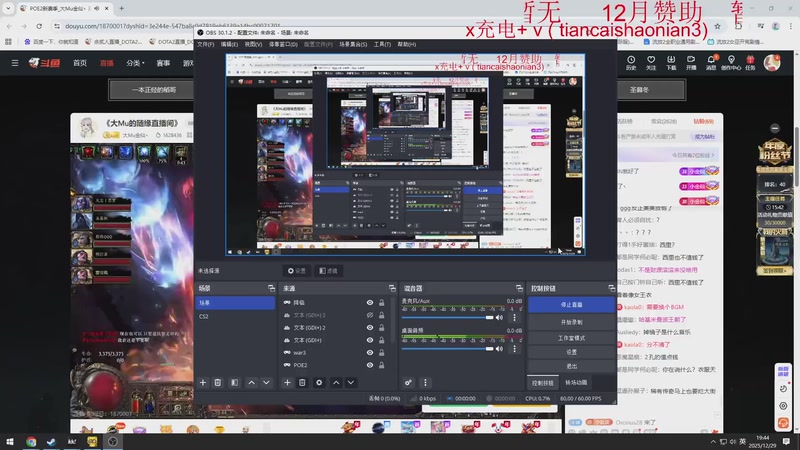Screen dimensions: 800x450
Task: Open mixer panel three-dot menu
Action: (425, 383)
